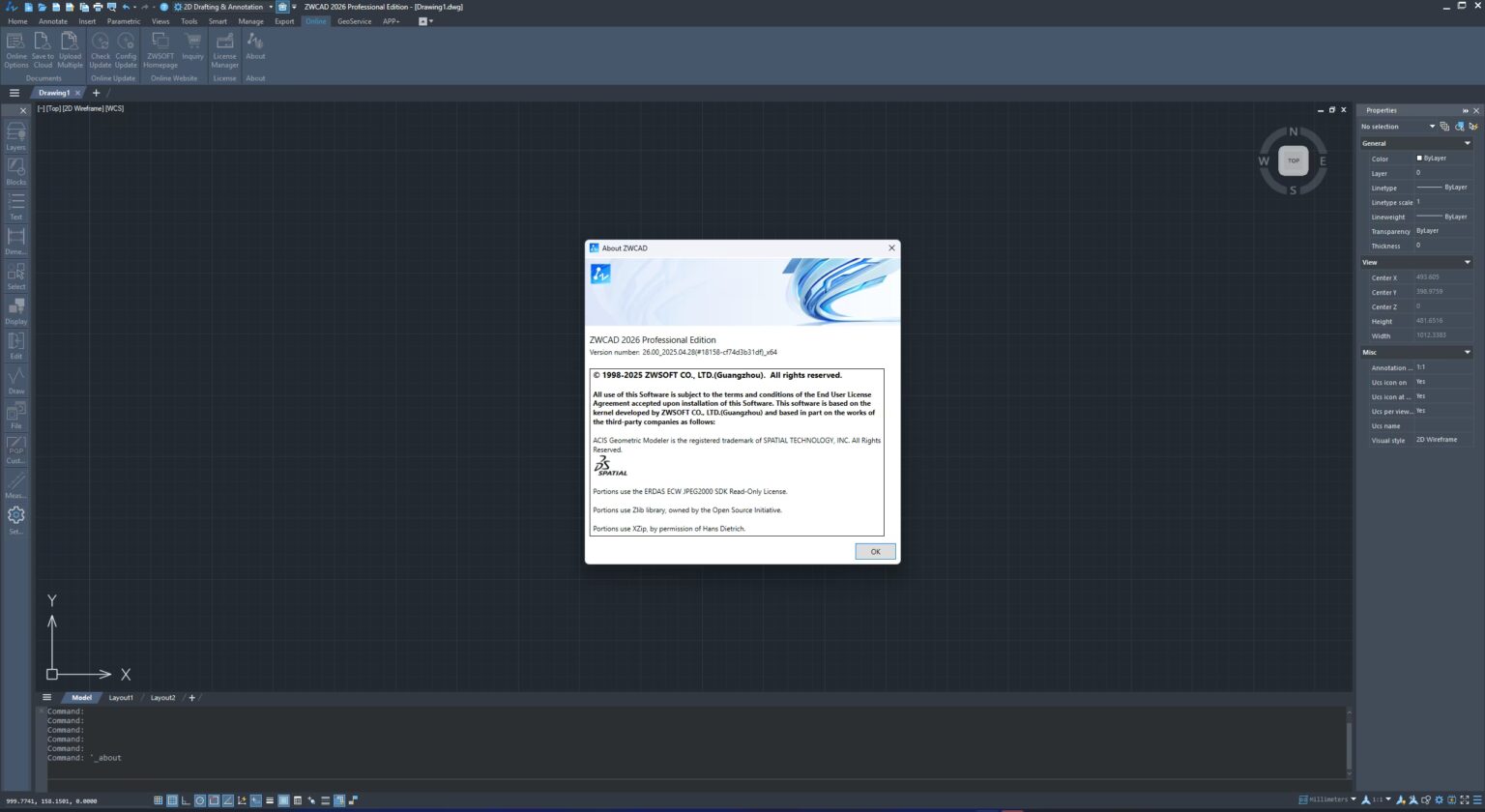Toggle polar tracking in the status bar
This screenshot has height=812, width=1485.
coord(200,800)
